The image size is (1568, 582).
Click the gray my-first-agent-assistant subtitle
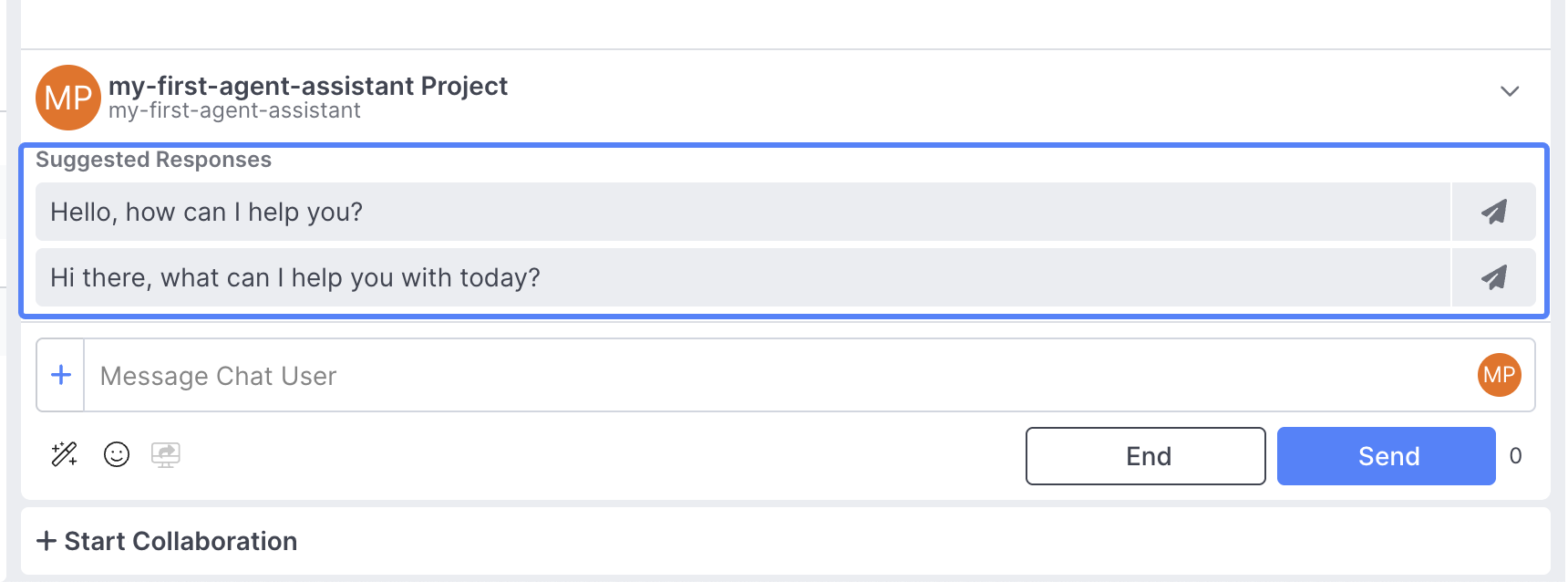[234, 111]
